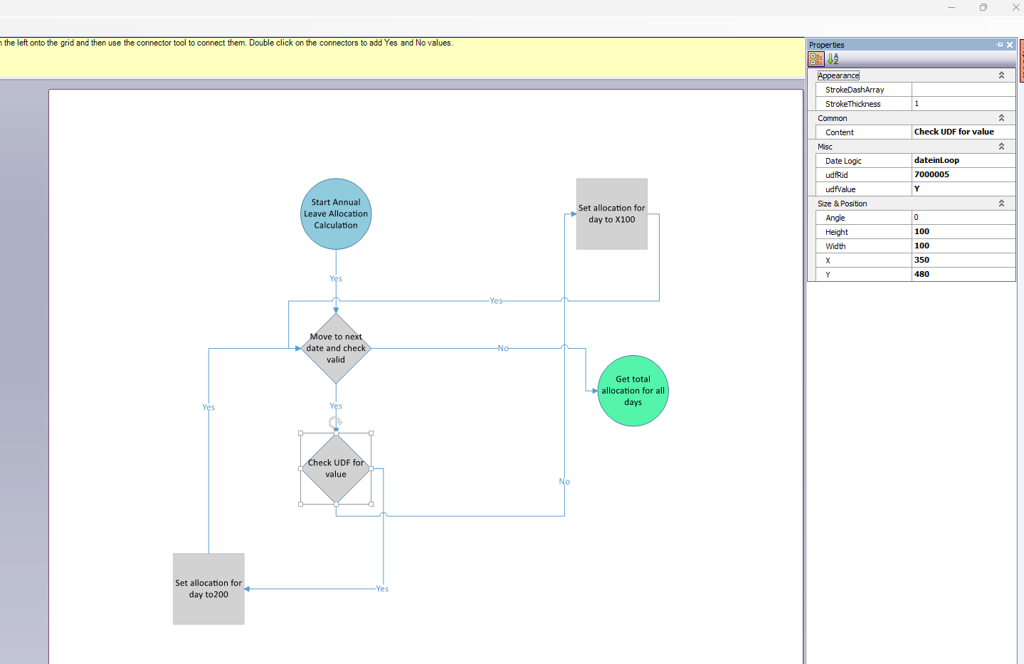Select the Get total allocation green circle
1024x664 pixels.
(x=632, y=391)
